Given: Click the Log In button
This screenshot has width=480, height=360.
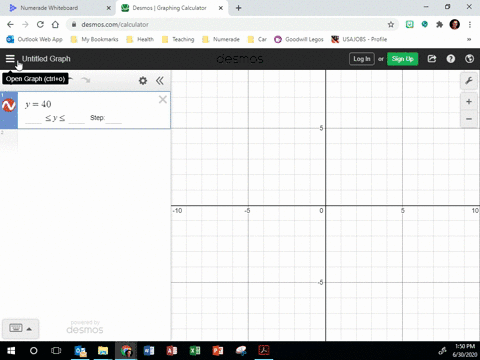Looking at the screenshot, I should coord(362,59).
